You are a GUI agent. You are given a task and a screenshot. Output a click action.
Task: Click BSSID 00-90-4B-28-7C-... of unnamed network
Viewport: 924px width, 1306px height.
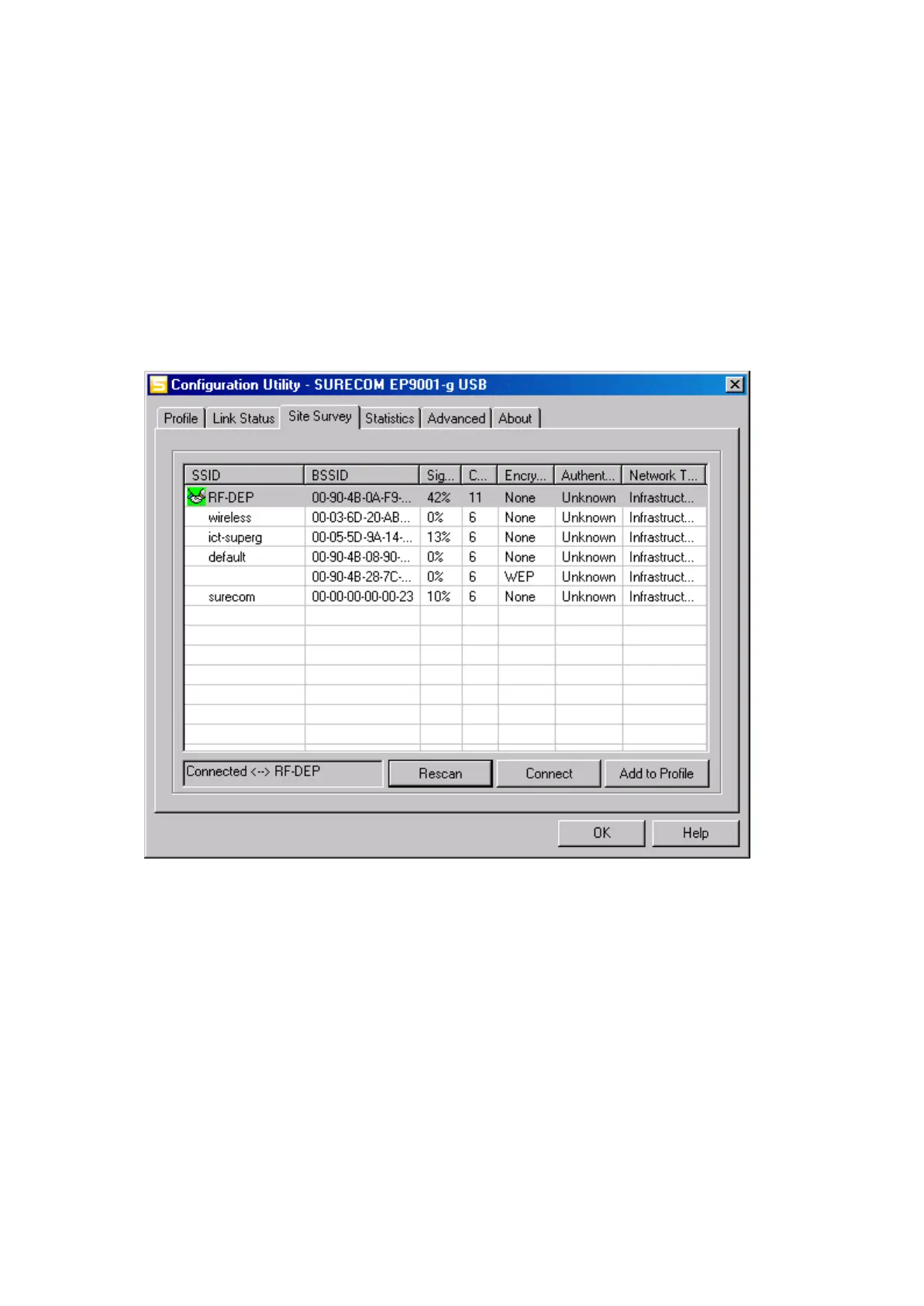coord(361,577)
